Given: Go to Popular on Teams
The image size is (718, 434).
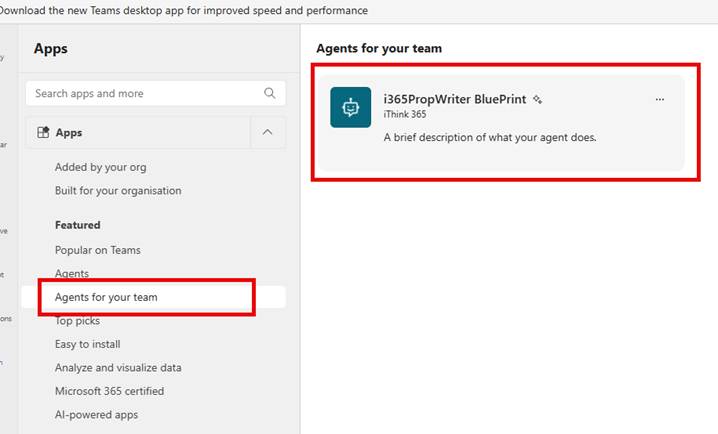Looking at the screenshot, I should (97, 250).
